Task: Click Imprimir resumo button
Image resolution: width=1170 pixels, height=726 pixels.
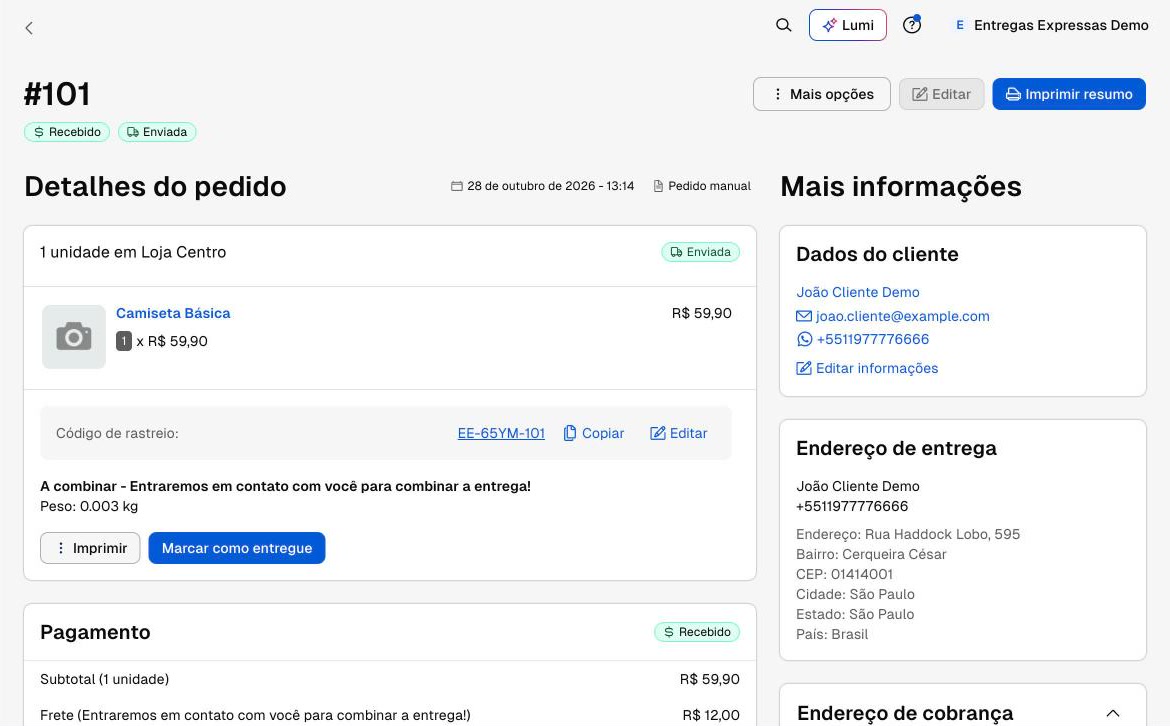Action: pyautogui.click(x=1069, y=94)
